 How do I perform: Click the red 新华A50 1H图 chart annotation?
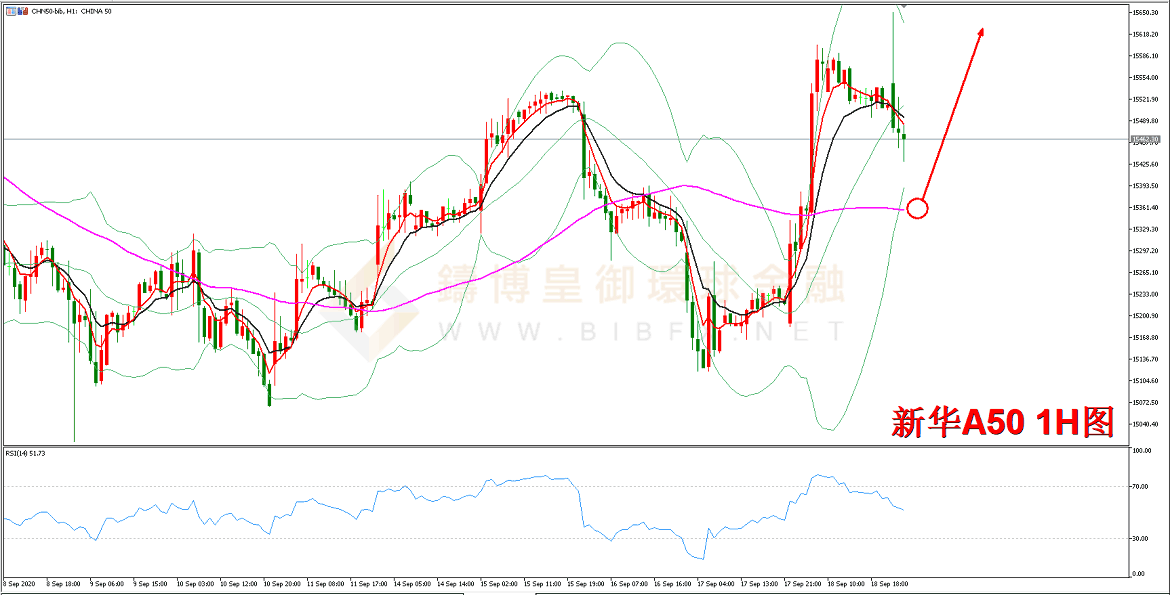click(1001, 424)
